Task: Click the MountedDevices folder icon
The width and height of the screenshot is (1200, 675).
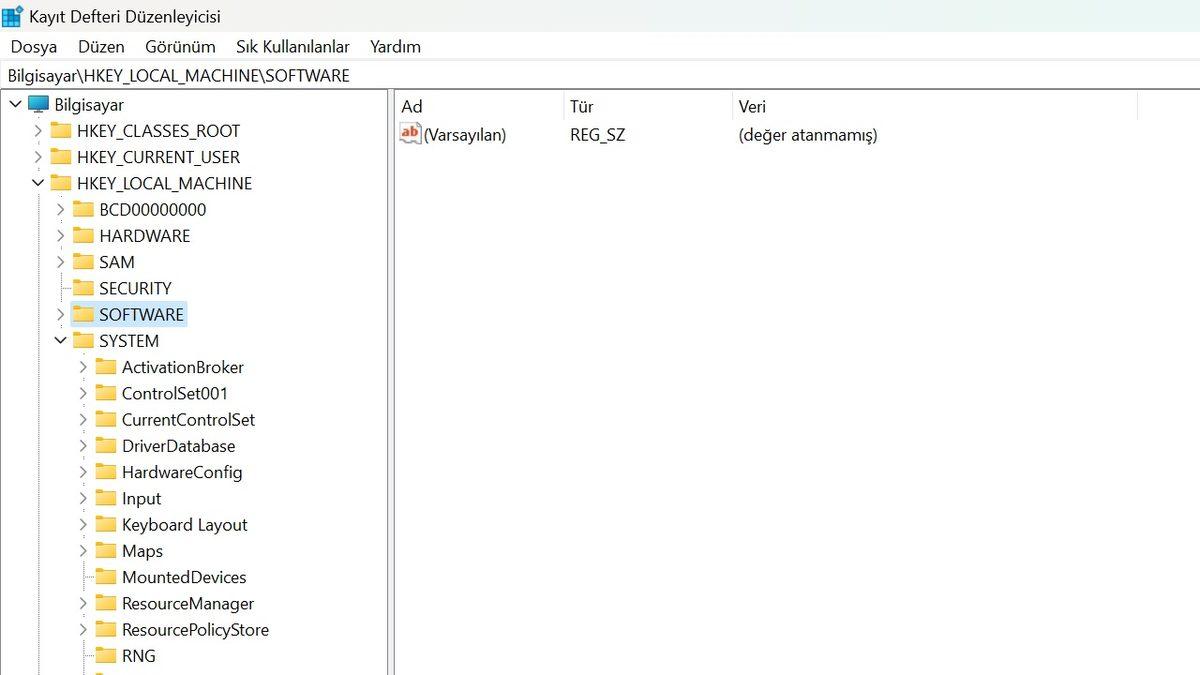Action: 106,577
